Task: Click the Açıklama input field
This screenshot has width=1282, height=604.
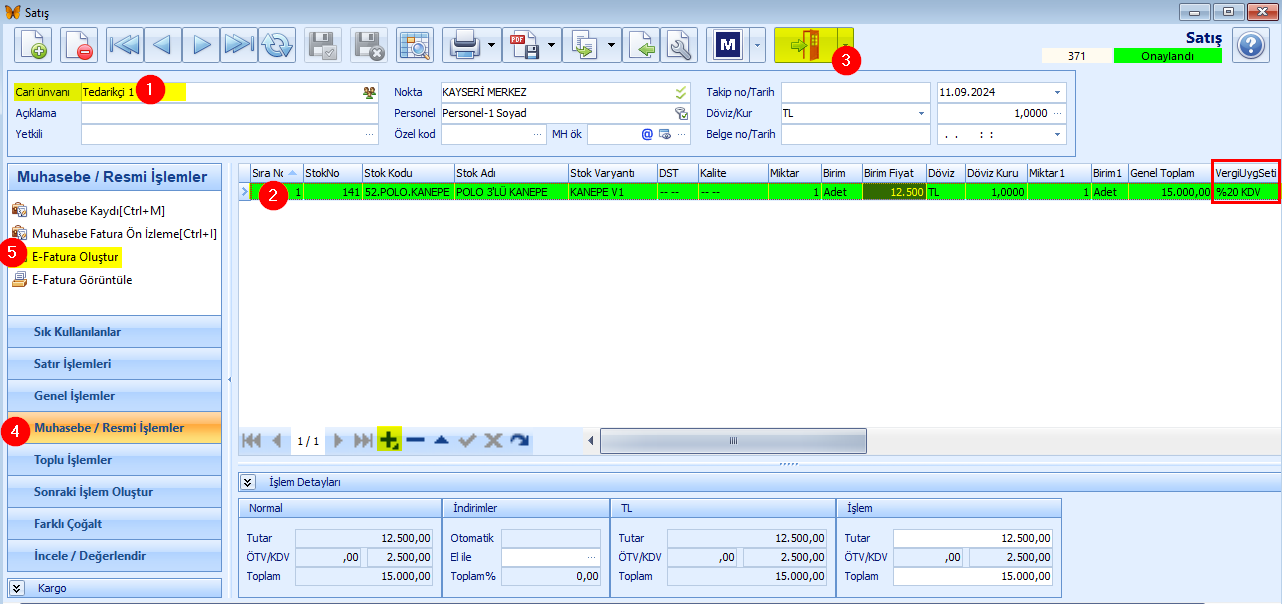Action: (230, 113)
